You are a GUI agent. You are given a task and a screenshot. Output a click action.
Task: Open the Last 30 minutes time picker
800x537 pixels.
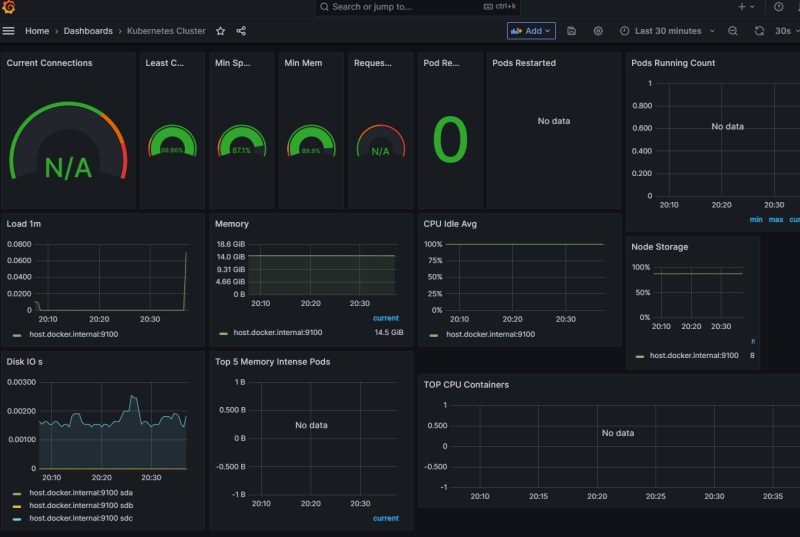667,31
